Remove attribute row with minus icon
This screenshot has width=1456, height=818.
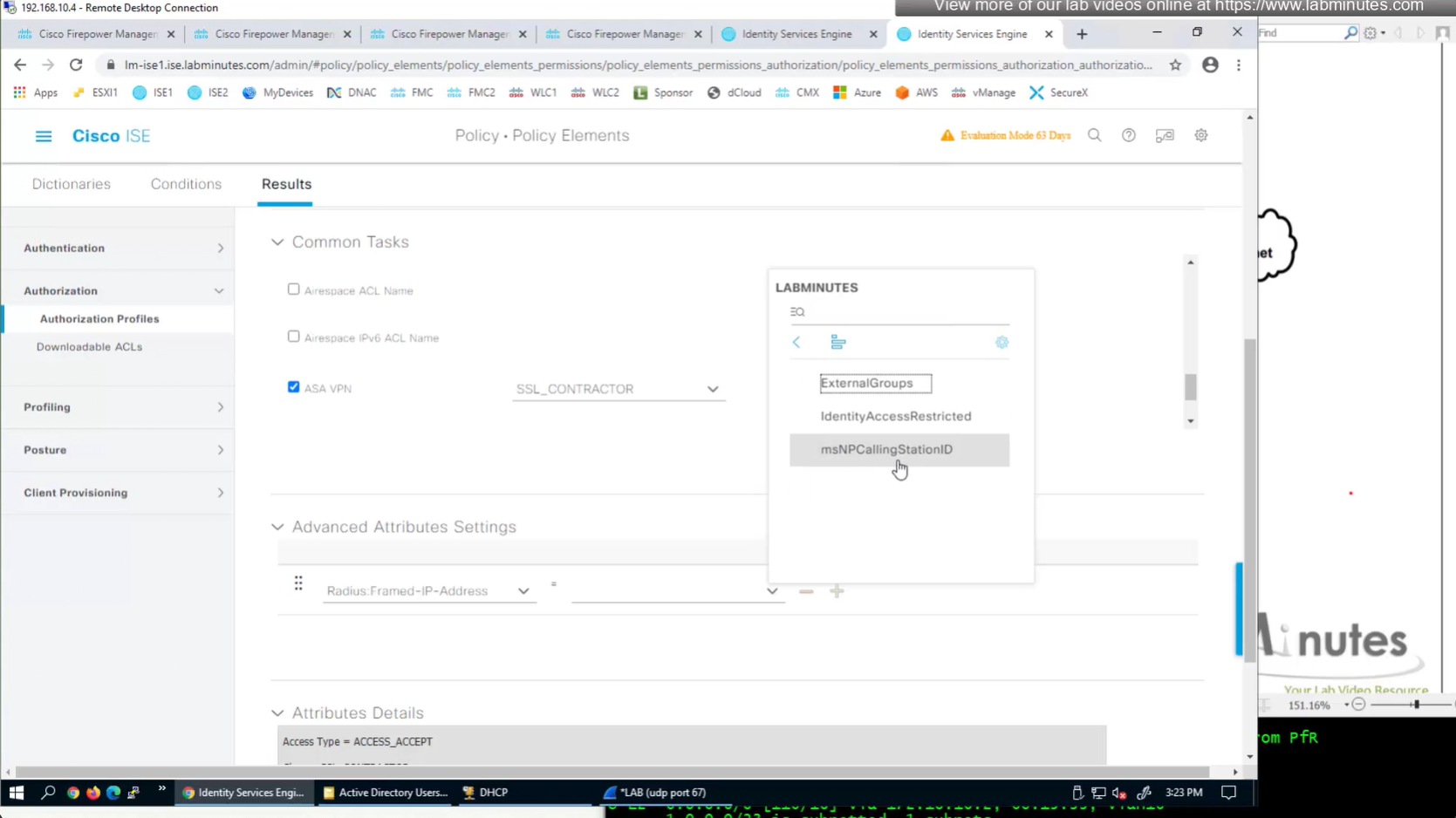click(x=806, y=591)
